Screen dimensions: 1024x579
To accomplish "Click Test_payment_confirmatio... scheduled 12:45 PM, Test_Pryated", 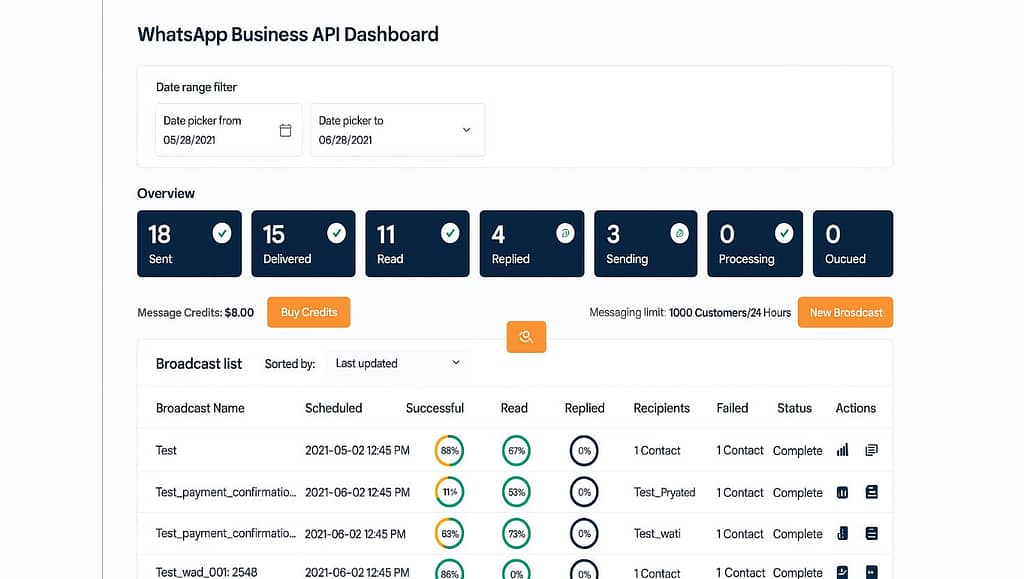I will [x=226, y=492].
